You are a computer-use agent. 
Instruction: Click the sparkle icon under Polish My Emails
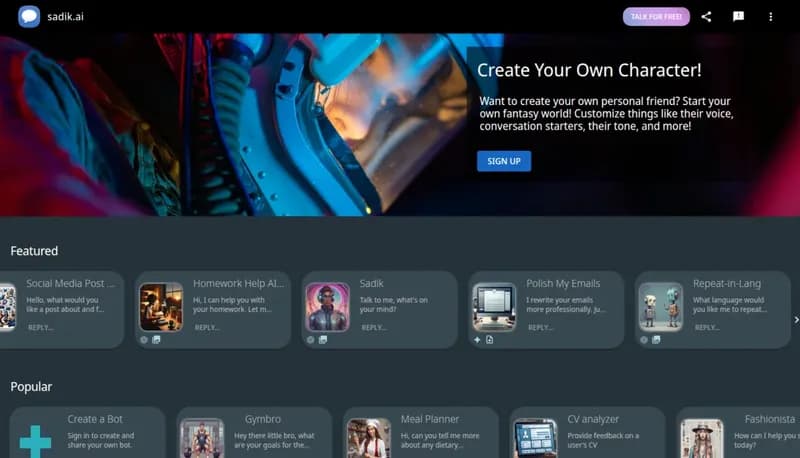pyautogui.click(x=477, y=340)
